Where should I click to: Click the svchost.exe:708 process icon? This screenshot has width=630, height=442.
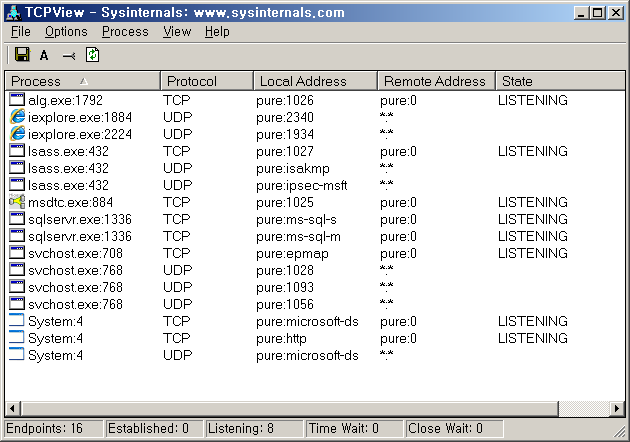[x=17, y=252]
